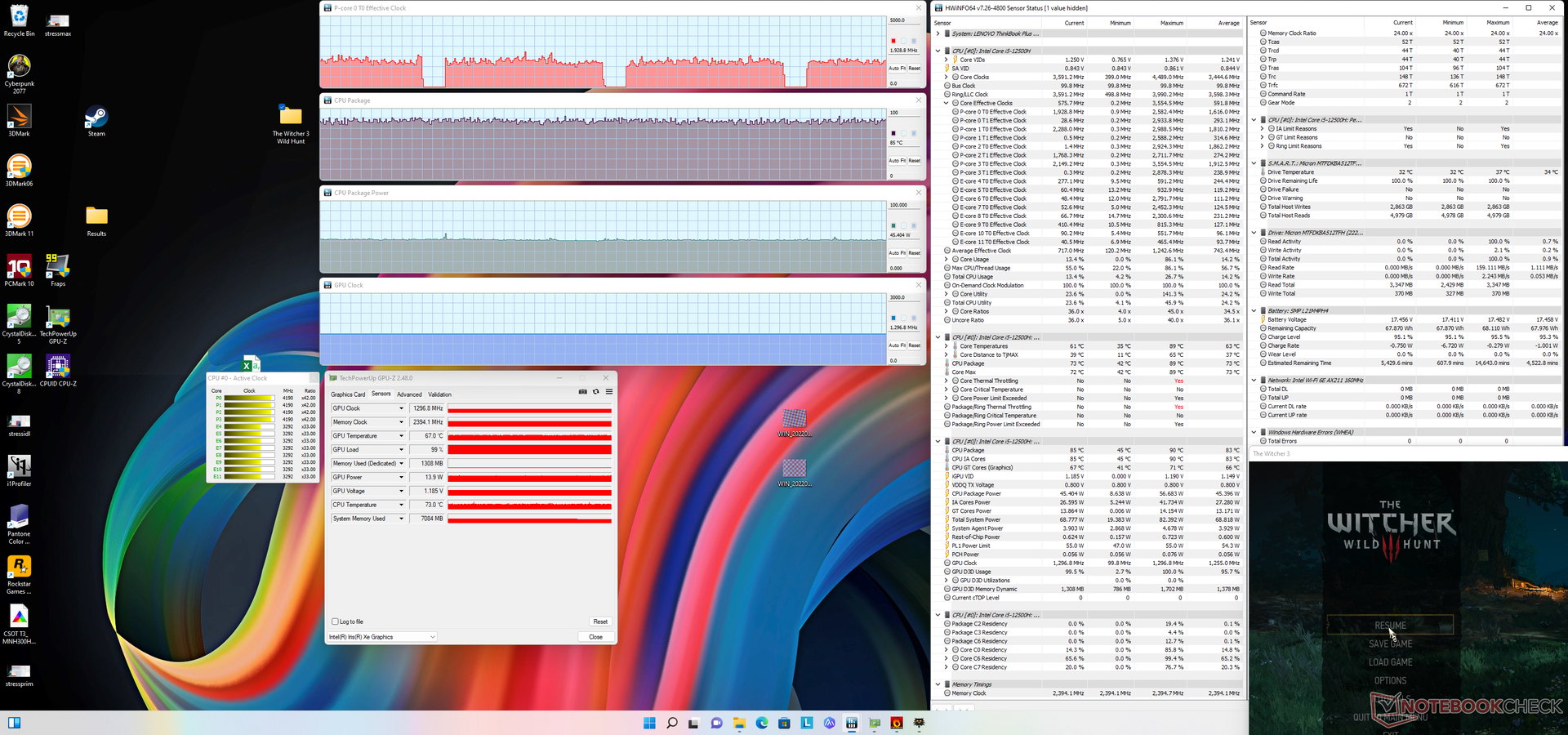Choose LOAD GAME in The Witcher 3 menu

(1390, 662)
